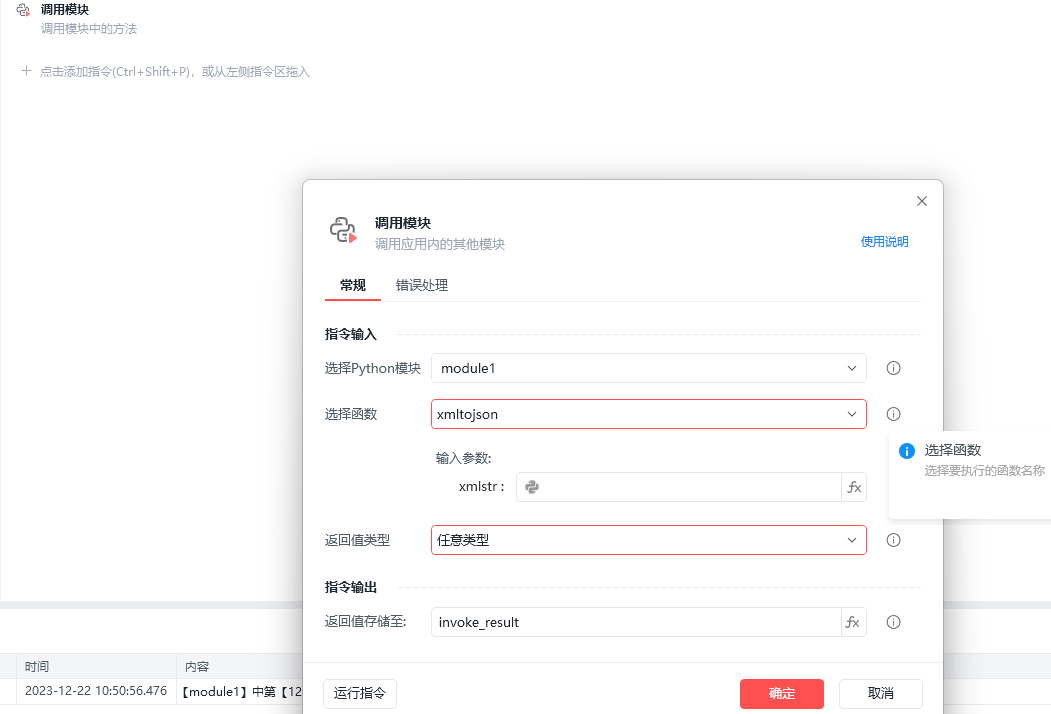Click the info icon beside 选择函数 dropdown
The height and width of the screenshot is (714, 1051).
click(893, 414)
